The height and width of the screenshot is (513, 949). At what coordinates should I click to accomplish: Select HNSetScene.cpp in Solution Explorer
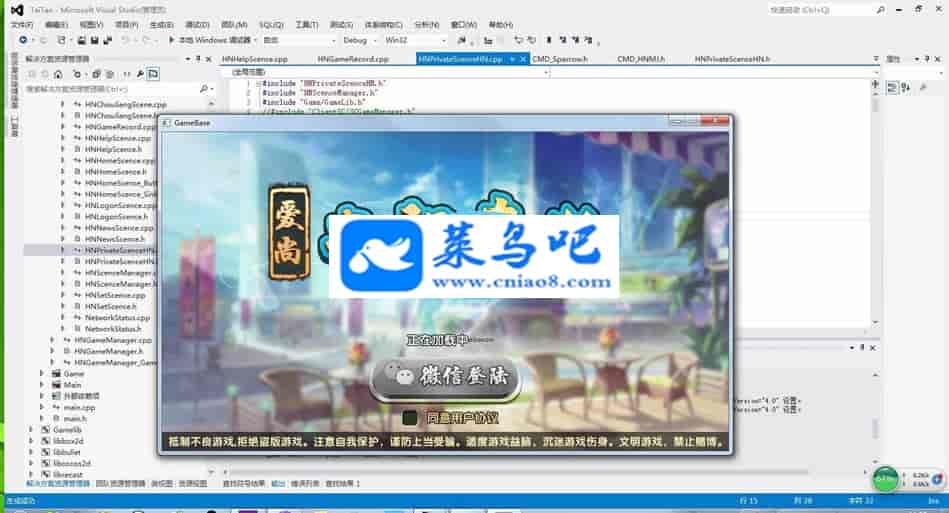click(x=115, y=295)
